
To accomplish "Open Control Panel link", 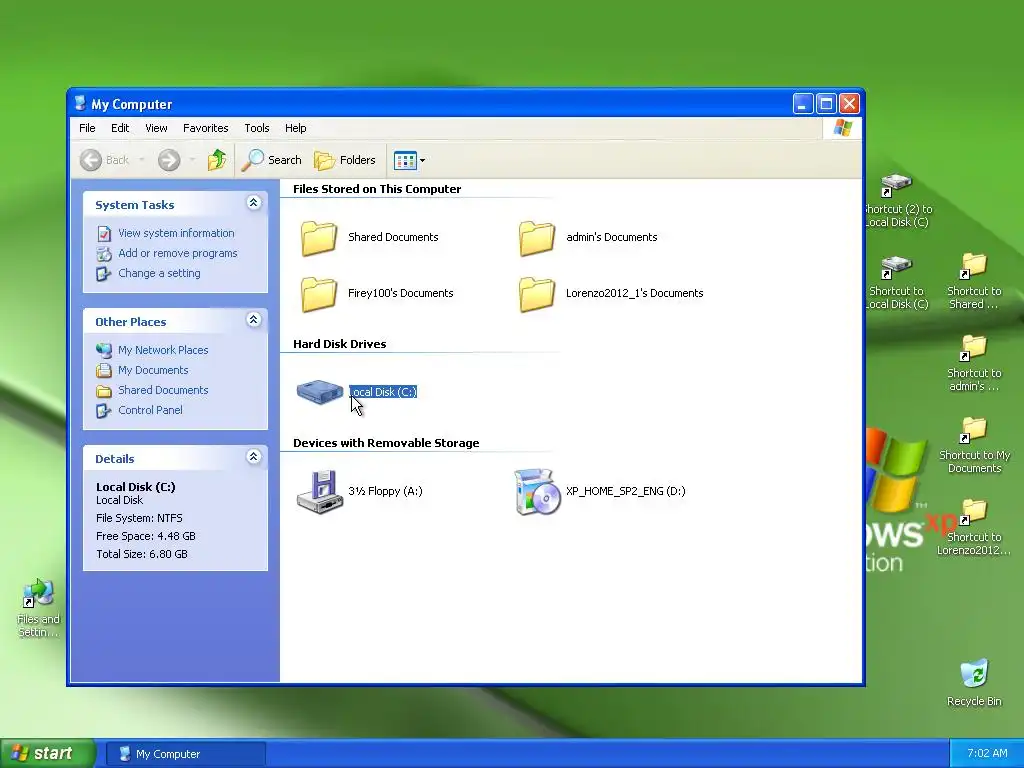I will coord(150,410).
